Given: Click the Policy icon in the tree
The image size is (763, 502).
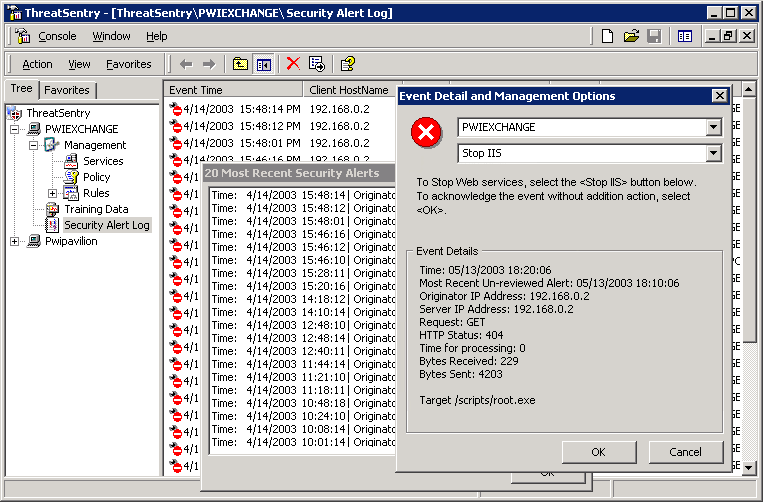Looking at the screenshot, I should [x=71, y=177].
